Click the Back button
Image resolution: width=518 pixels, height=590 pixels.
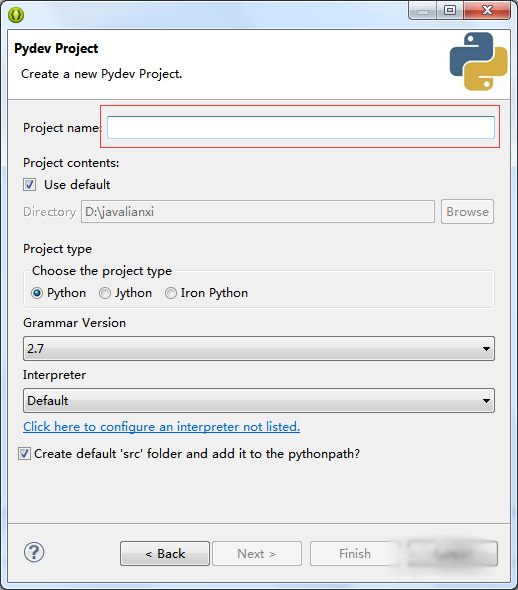pyautogui.click(x=165, y=554)
